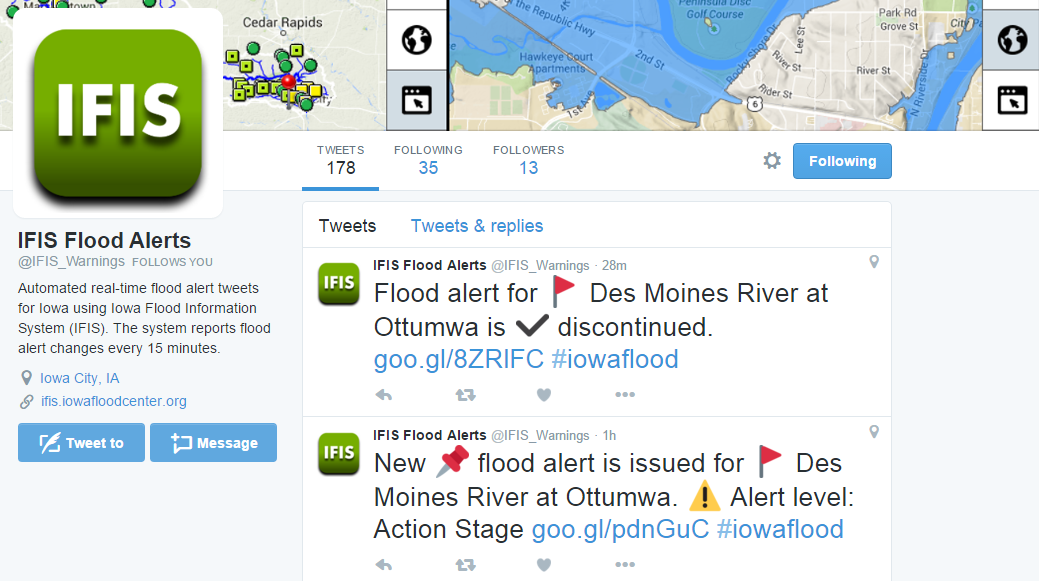View the Following count of 35
The image size is (1039, 581).
428,160
